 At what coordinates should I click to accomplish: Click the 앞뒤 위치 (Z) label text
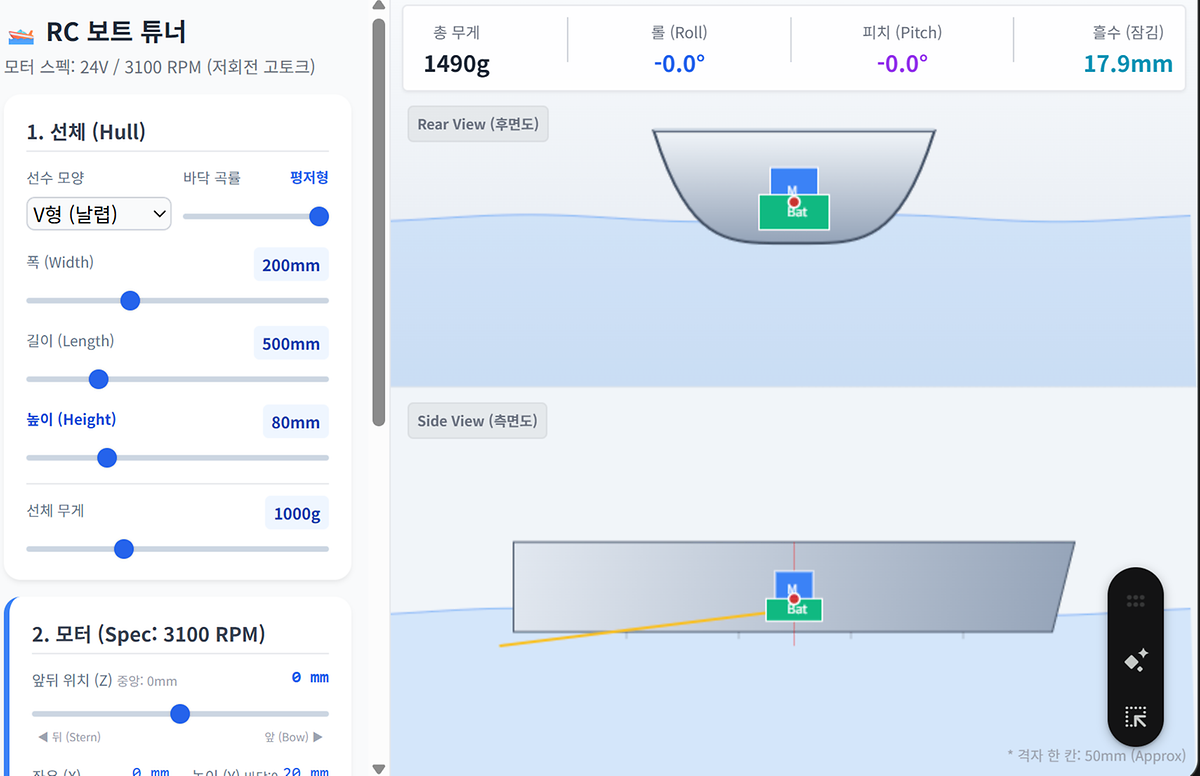[x=72, y=680]
